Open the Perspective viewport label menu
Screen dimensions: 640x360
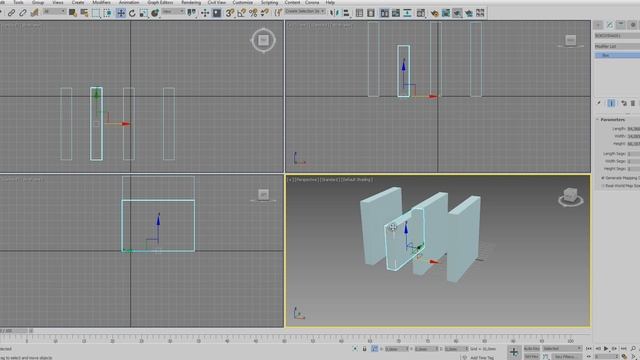[x=306, y=180]
